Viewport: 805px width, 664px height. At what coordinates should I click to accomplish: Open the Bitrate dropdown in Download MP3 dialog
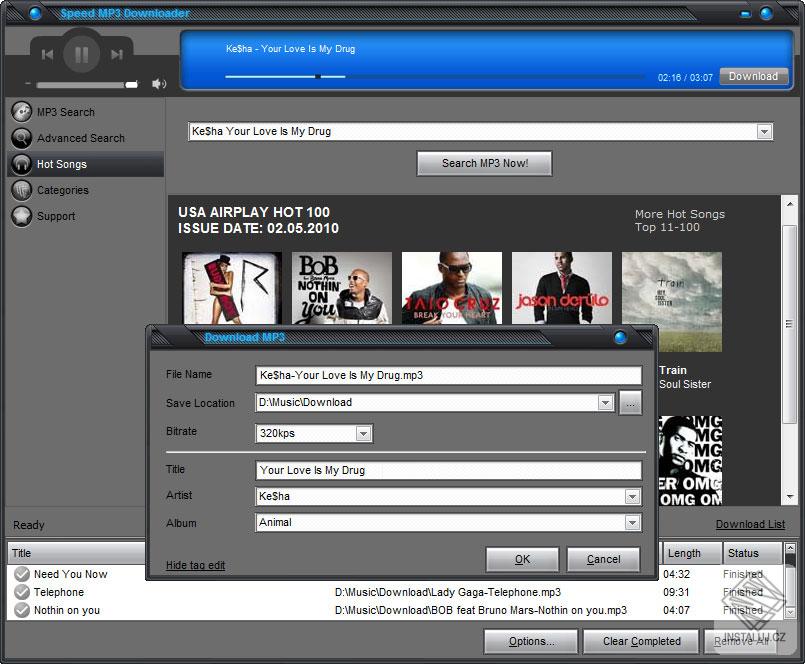[x=363, y=433]
